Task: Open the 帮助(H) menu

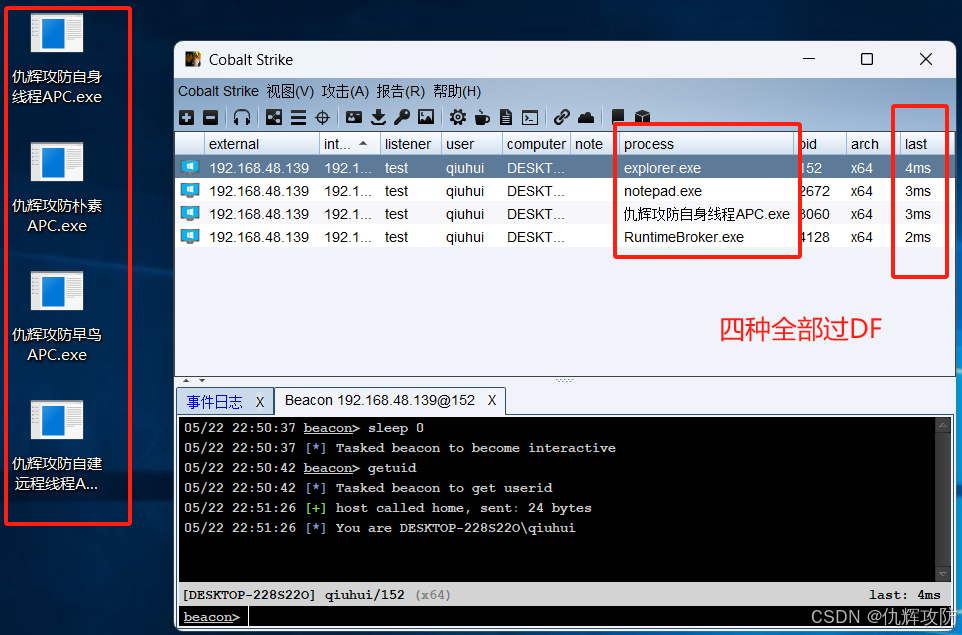Action: (457, 91)
